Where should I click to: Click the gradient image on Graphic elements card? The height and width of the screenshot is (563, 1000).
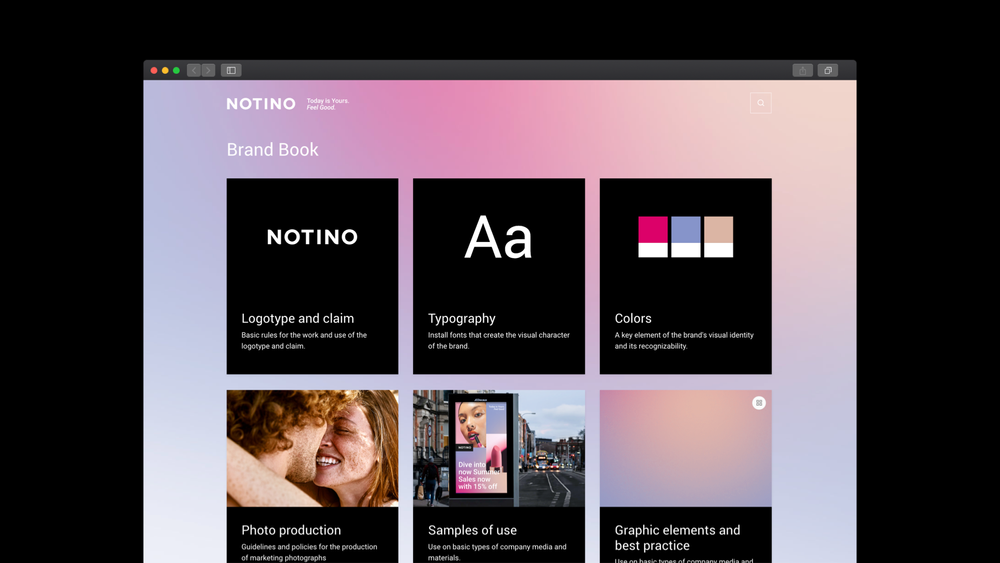(686, 448)
